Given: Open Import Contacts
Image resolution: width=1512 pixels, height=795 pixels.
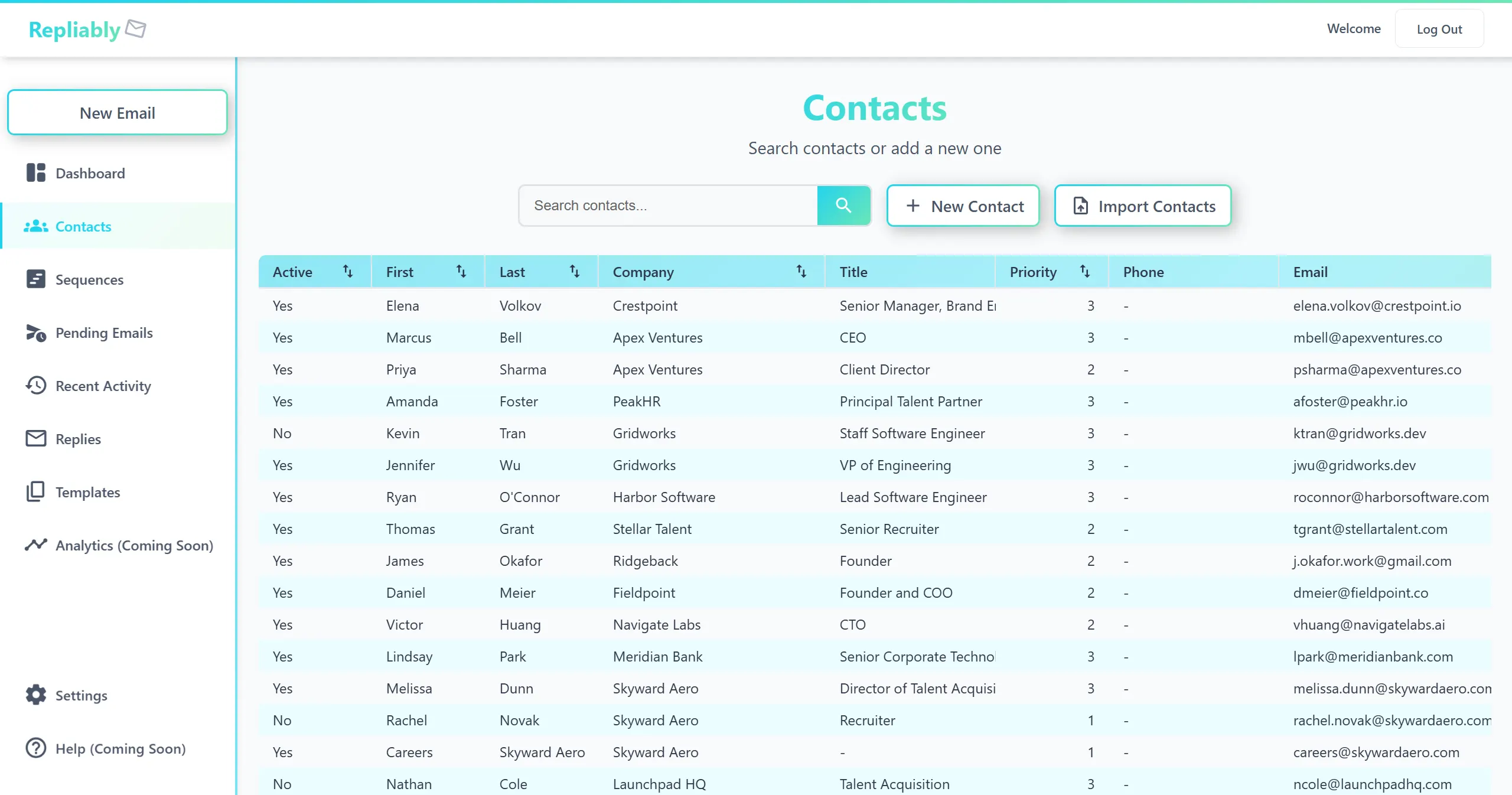Looking at the screenshot, I should pos(1142,206).
